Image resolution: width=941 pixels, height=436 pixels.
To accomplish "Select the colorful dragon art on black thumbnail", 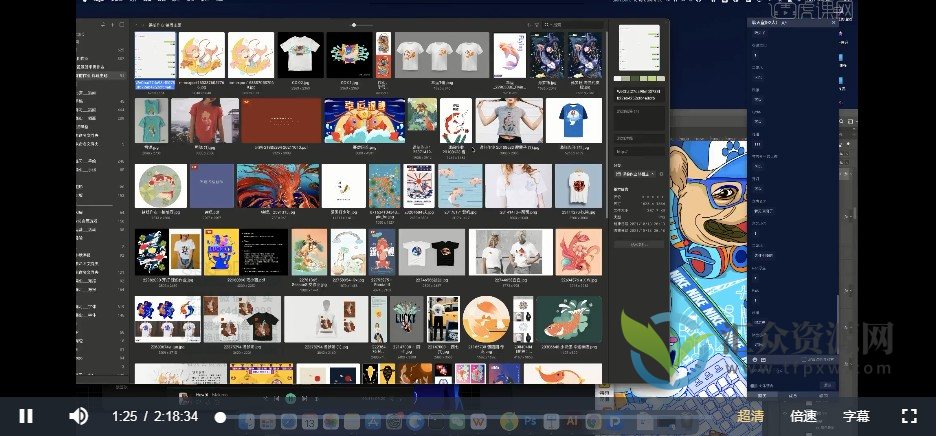I will [x=349, y=55].
